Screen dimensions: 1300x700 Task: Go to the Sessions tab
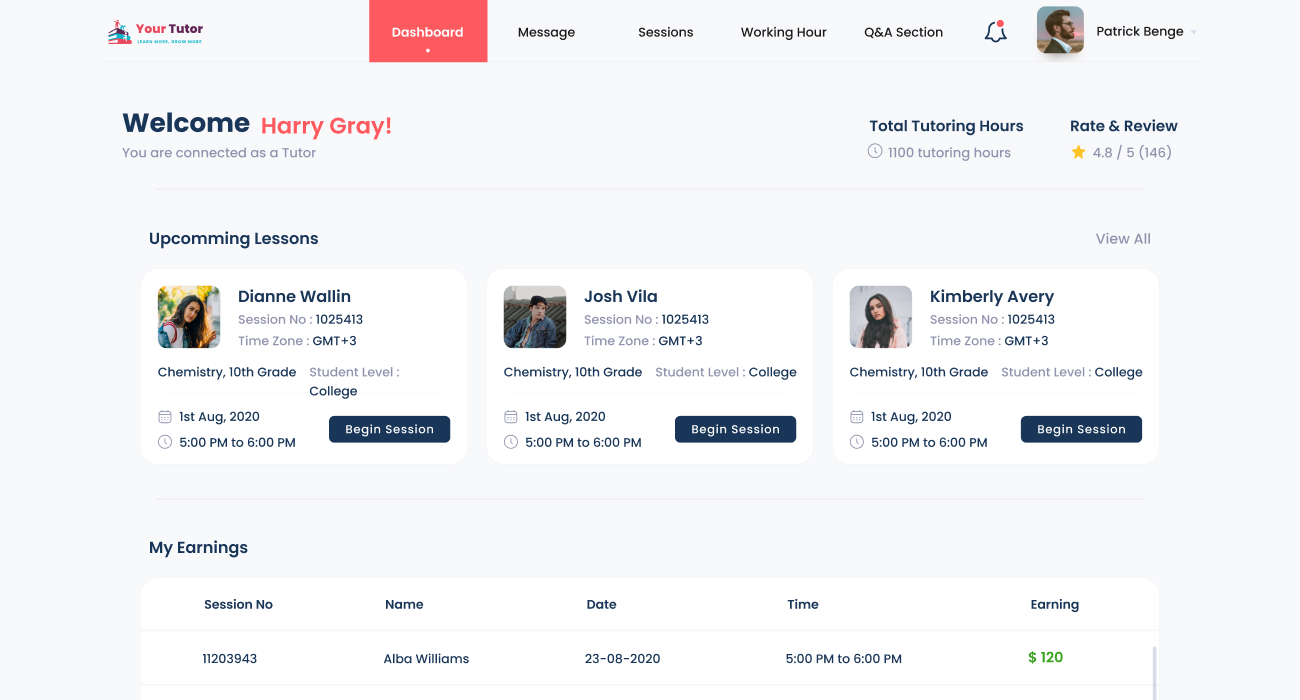(665, 32)
